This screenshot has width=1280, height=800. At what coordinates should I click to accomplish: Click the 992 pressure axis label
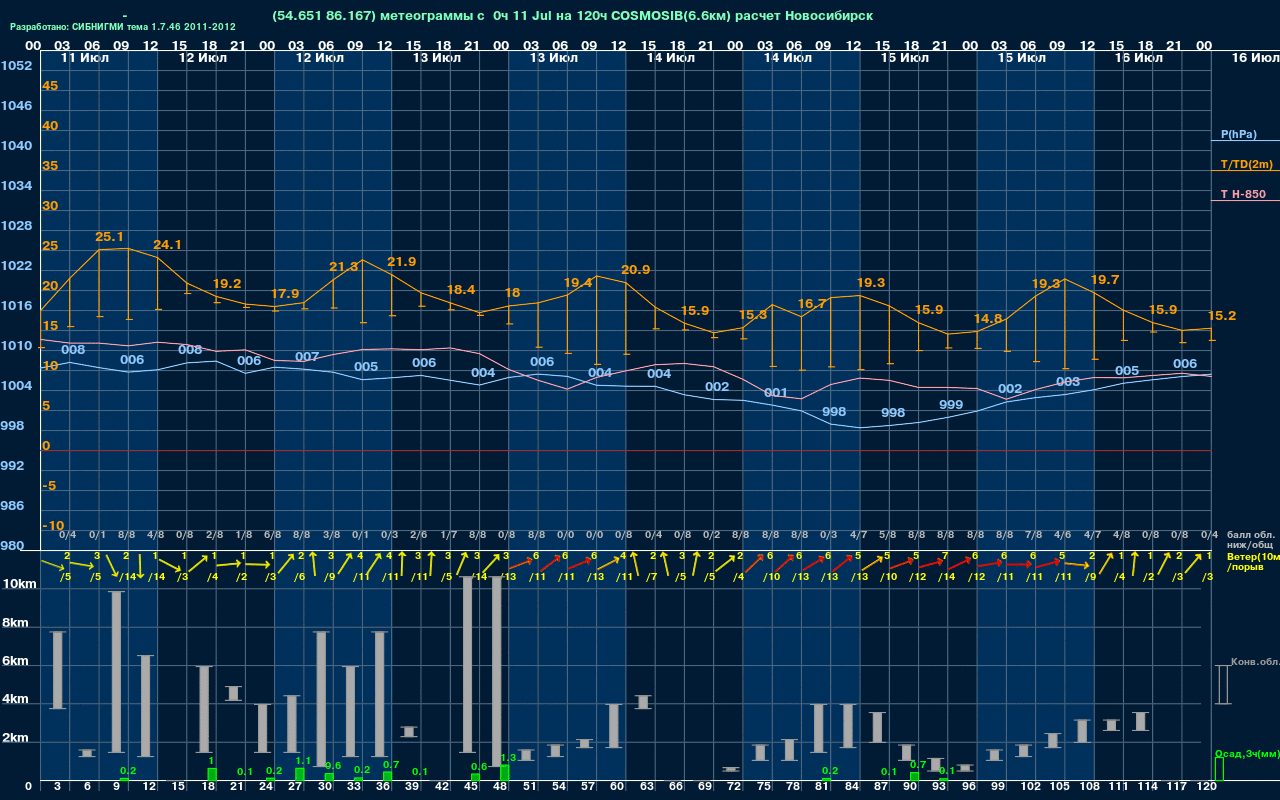[12, 466]
